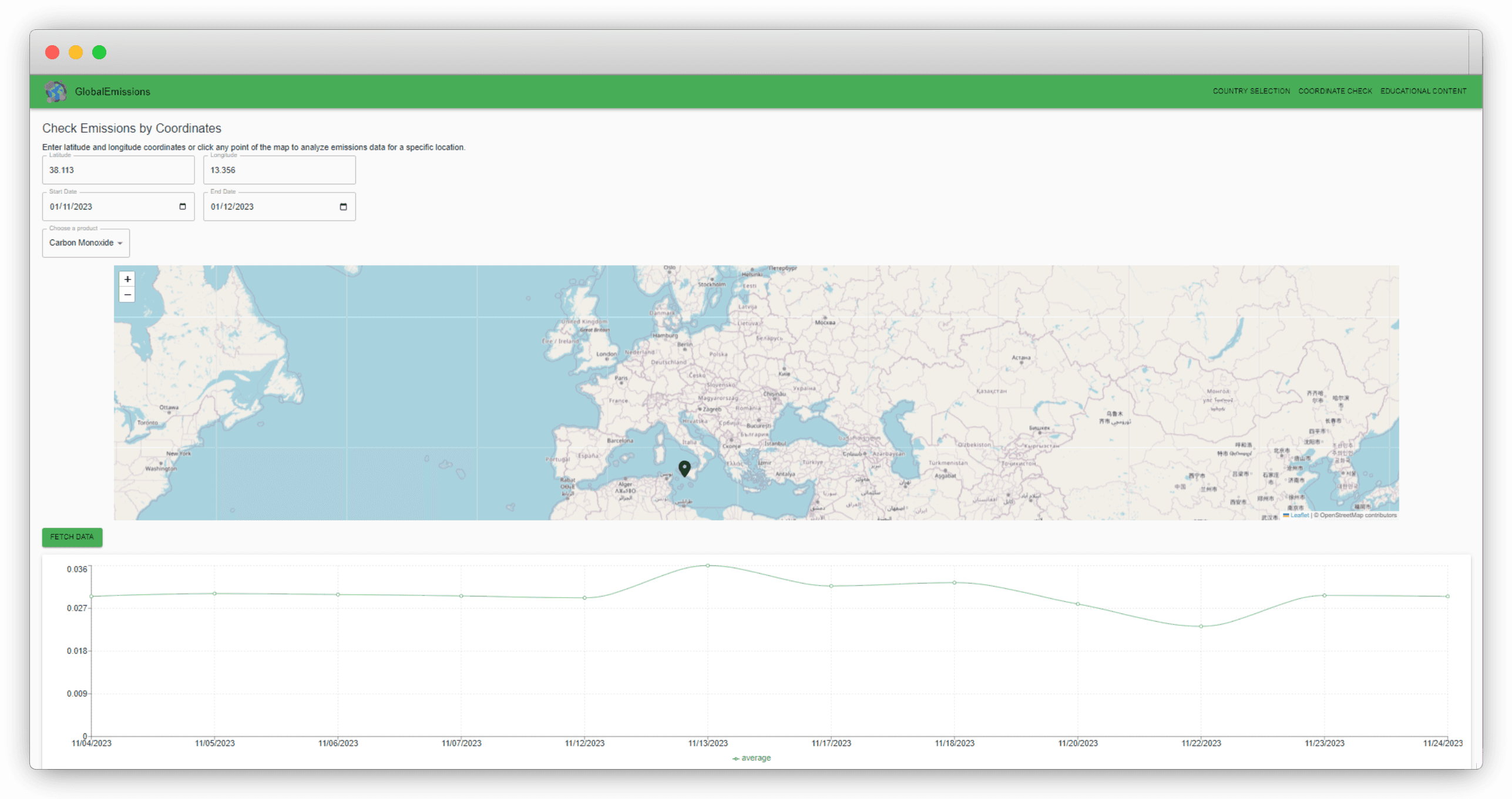Open the Start Date calendar picker icon
This screenshot has height=799, width=1512.
pyautogui.click(x=183, y=207)
